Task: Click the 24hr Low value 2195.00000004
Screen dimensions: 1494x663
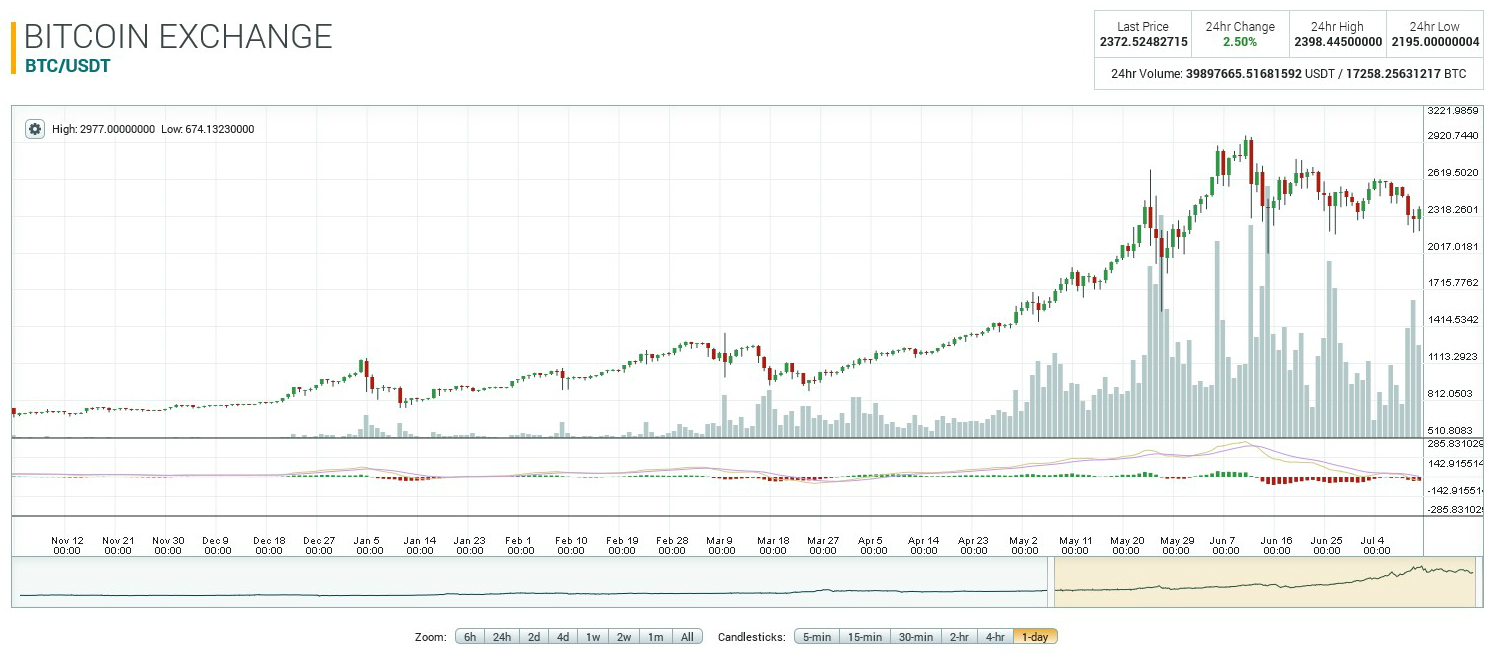Action: tap(1436, 42)
